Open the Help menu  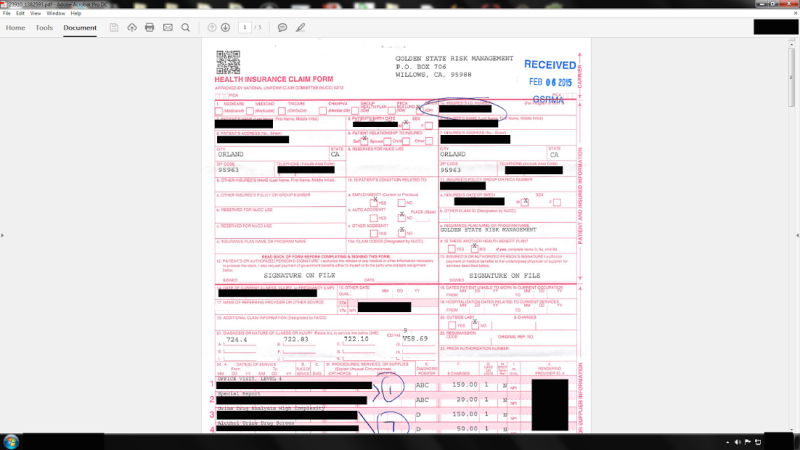74,13
